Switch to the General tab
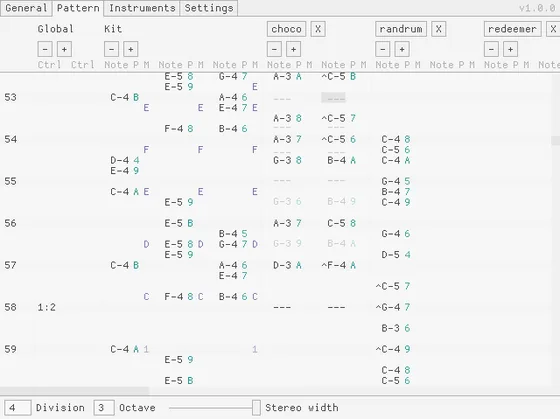The image size is (560, 419). pos(26,8)
